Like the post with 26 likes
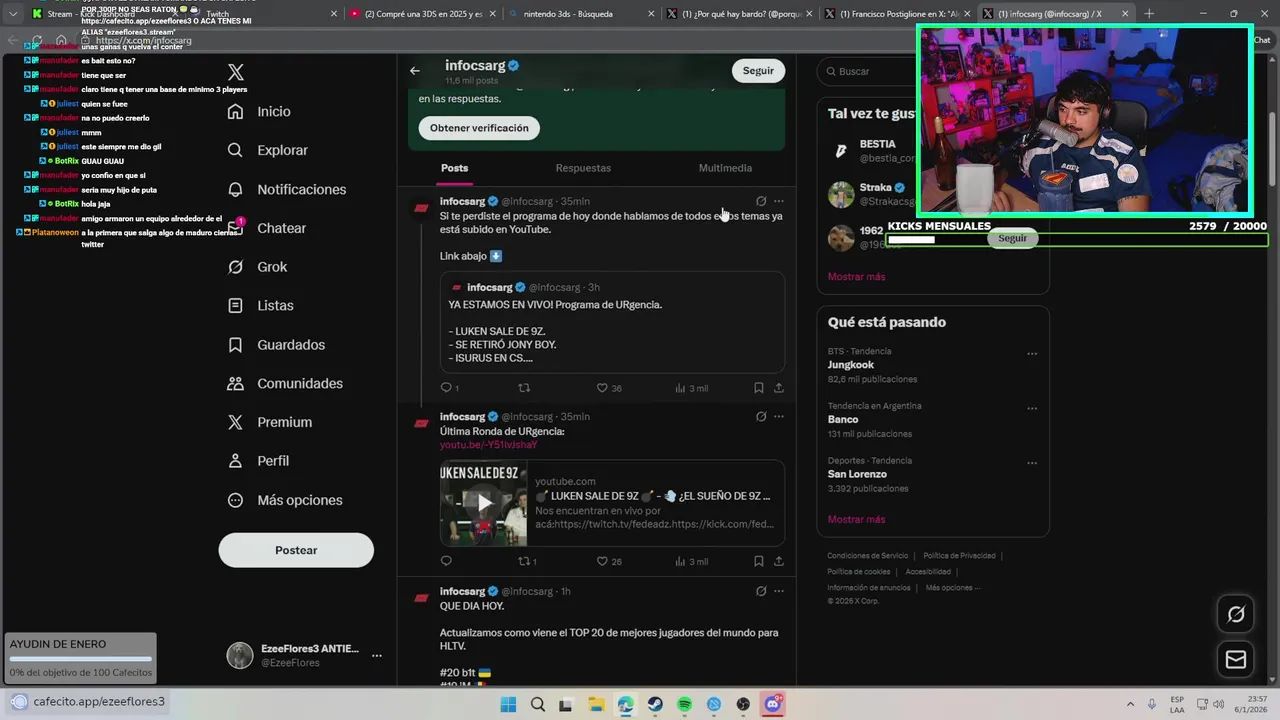The width and height of the screenshot is (1280, 720). click(x=608, y=561)
